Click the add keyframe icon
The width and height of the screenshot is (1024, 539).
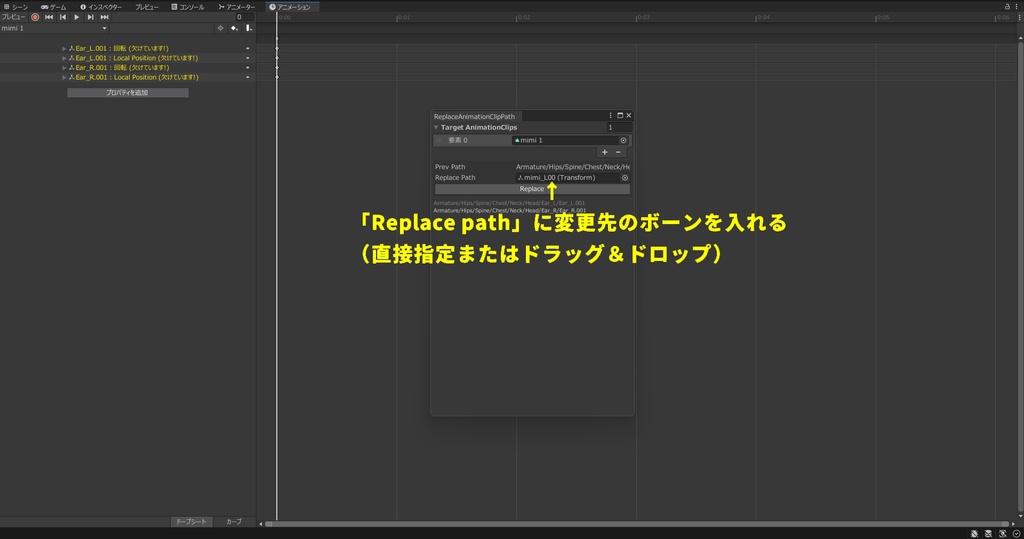point(234,28)
